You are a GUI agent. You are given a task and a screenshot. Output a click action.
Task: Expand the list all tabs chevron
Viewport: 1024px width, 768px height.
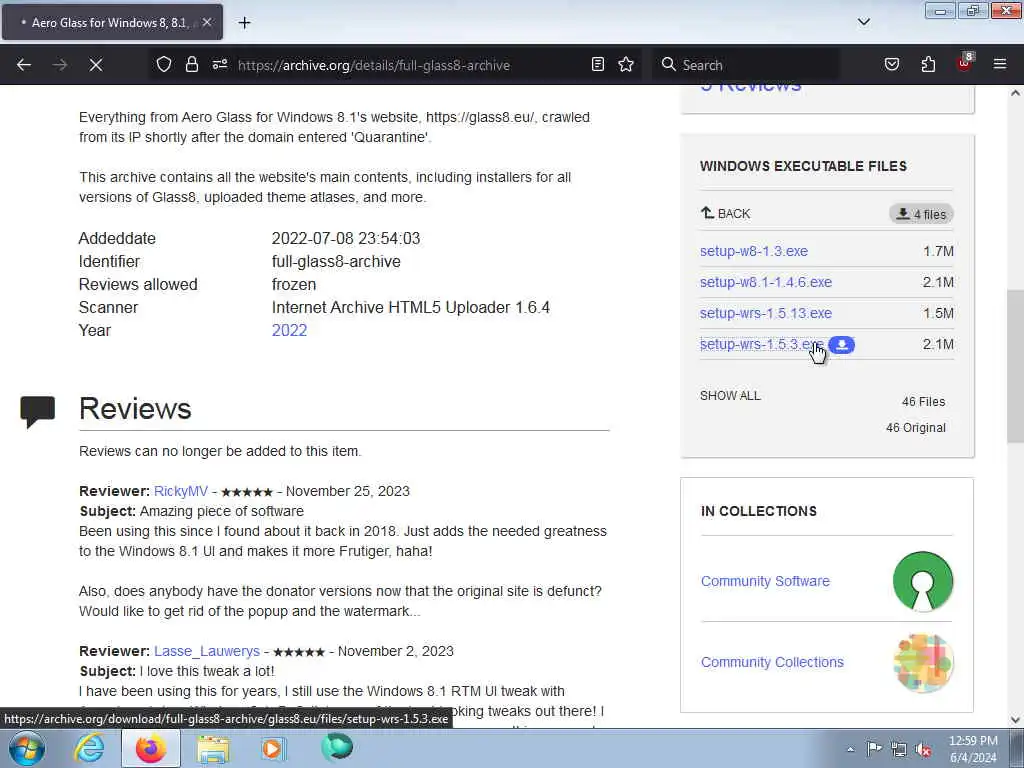point(863,22)
